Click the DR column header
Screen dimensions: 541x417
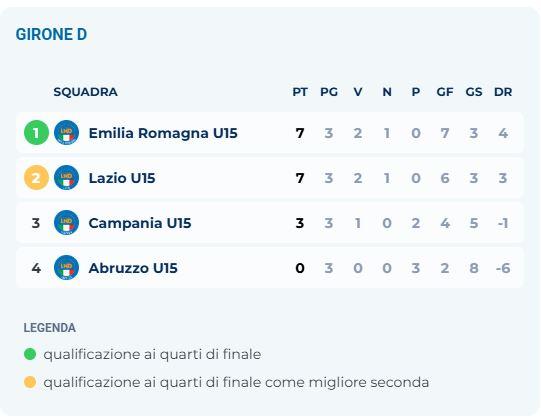point(503,92)
